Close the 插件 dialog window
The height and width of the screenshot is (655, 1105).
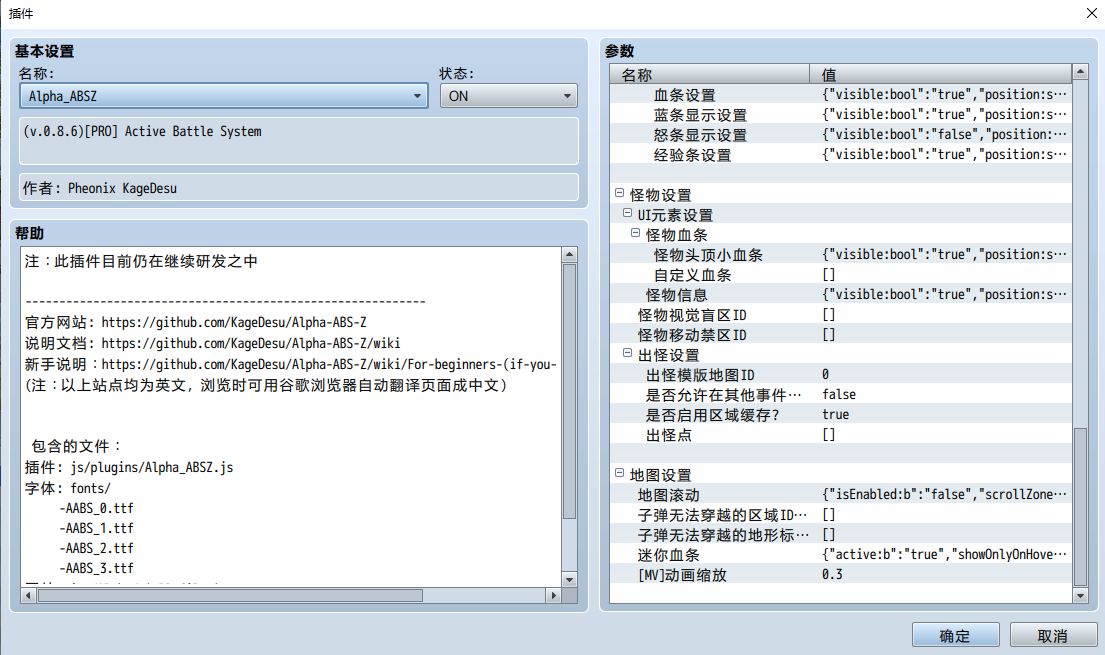pyautogui.click(x=1091, y=13)
